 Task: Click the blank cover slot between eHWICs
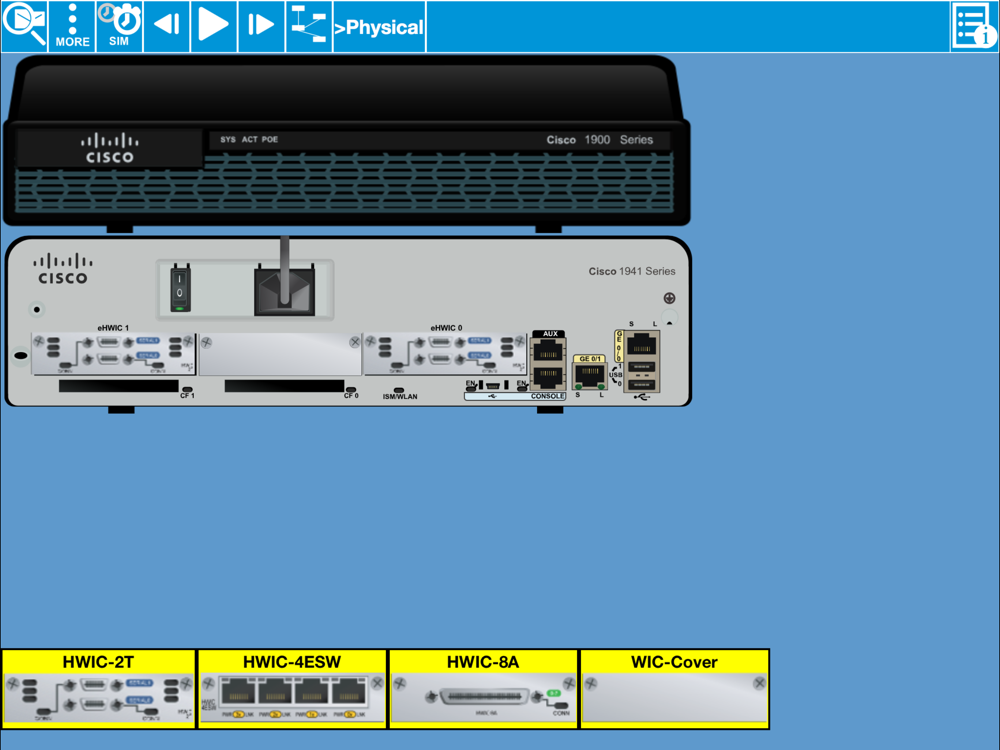point(280,354)
